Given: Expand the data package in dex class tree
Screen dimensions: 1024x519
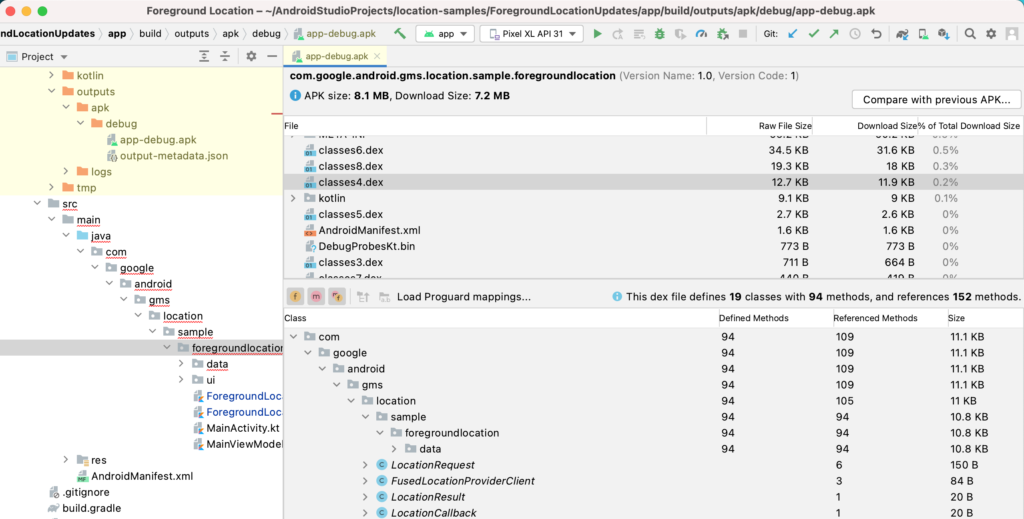Looking at the screenshot, I should point(394,448).
